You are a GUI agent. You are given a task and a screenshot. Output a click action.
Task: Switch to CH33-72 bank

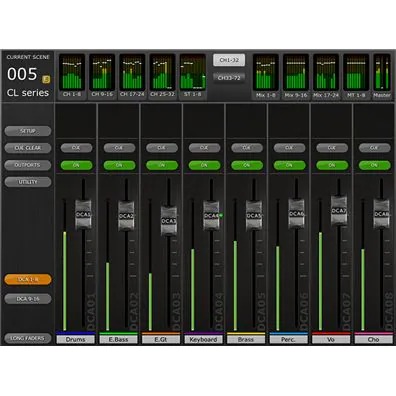coord(229,78)
